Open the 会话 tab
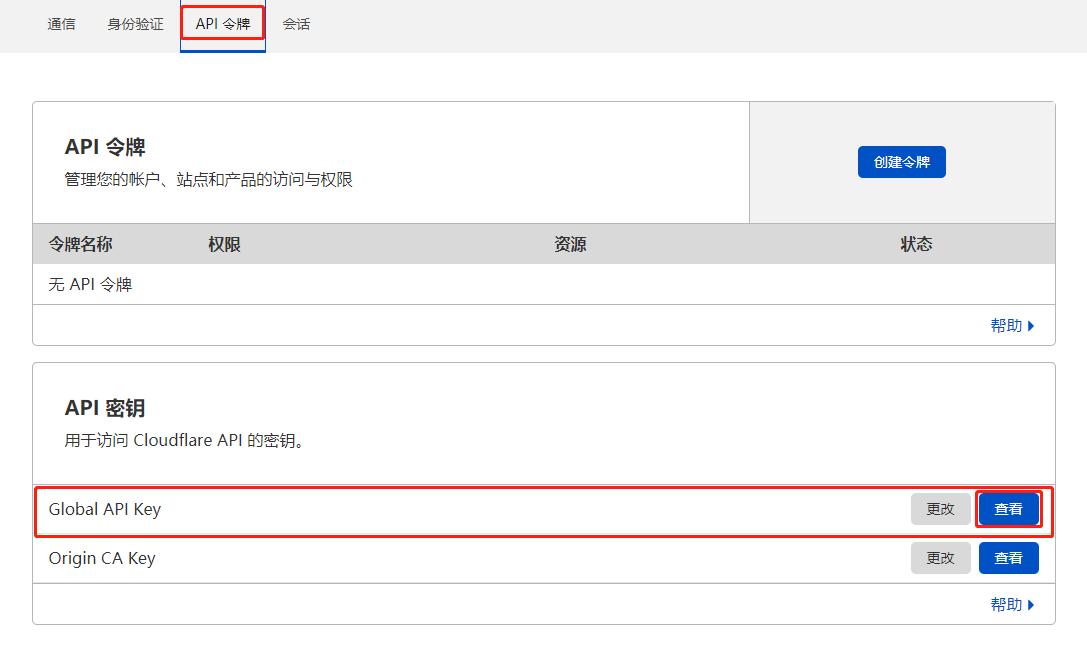Image resolution: width=1087 pixels, height=652 pixels. point(297,25)
